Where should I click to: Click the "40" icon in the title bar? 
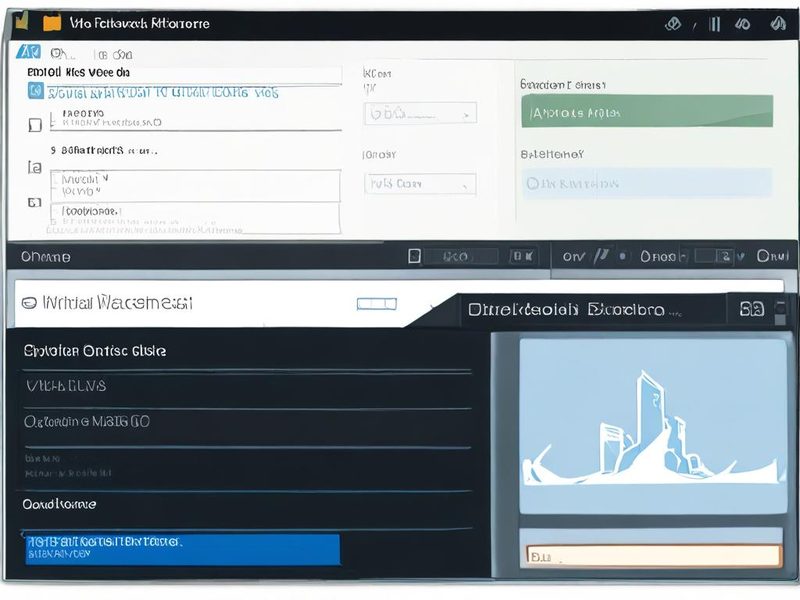pos(742,24)
